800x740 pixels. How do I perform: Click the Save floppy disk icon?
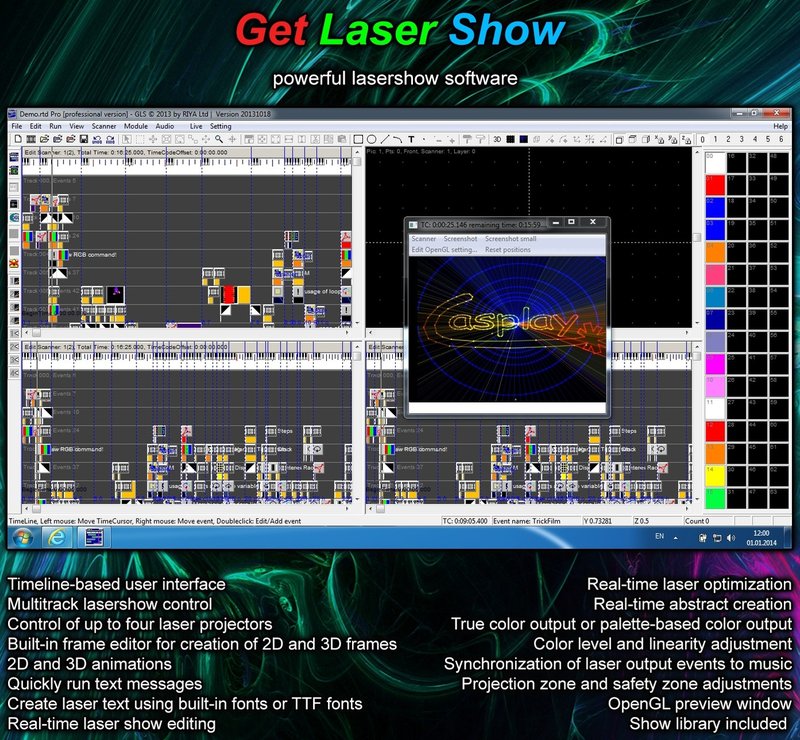tap(84, 139)
